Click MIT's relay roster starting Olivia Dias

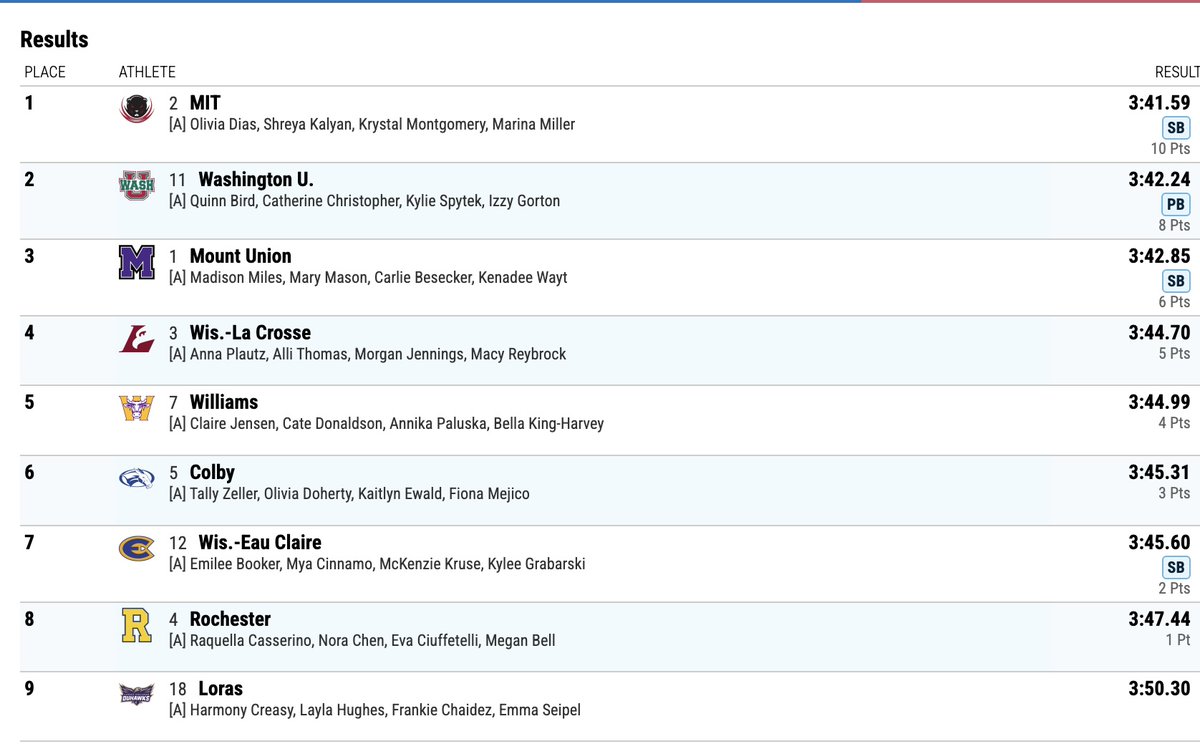pyautogui.click(x=372, y=125)
